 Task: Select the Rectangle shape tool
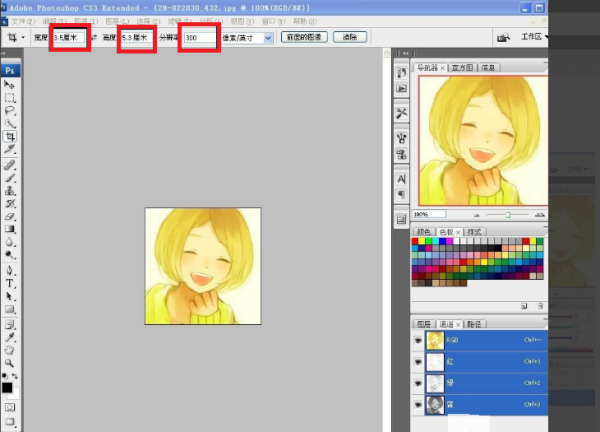click(10, 309)
